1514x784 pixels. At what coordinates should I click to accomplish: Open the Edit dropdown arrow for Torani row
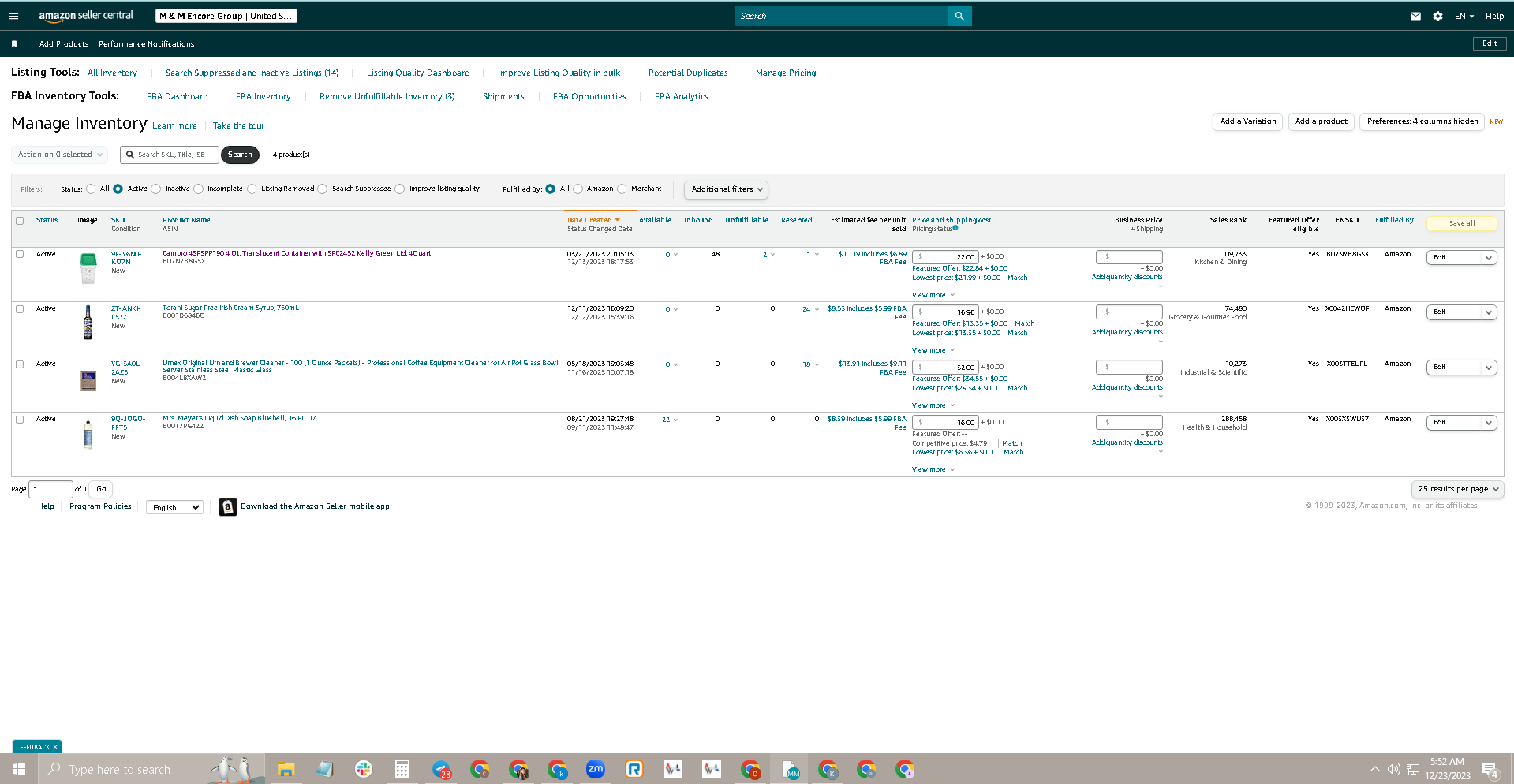1489,312
